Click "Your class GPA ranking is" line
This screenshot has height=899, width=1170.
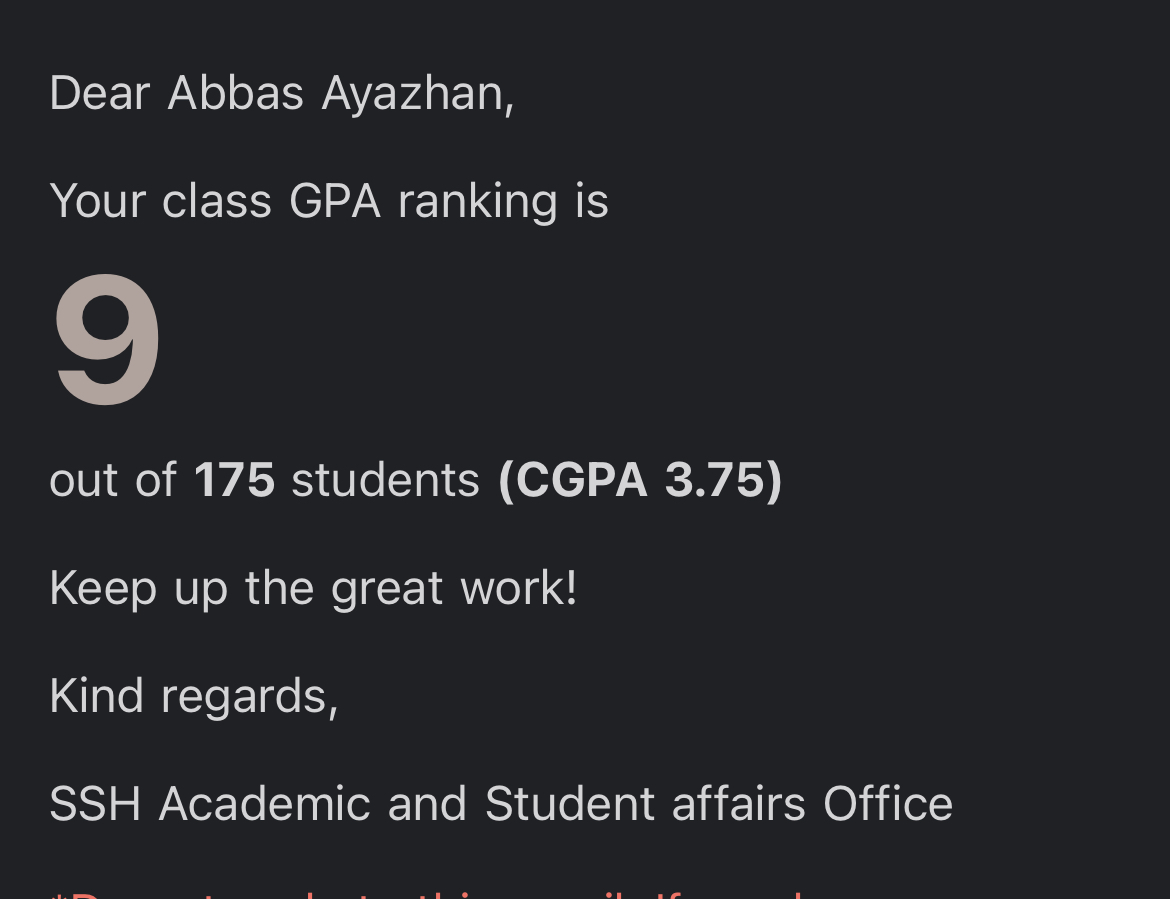[x=329, y=202]
